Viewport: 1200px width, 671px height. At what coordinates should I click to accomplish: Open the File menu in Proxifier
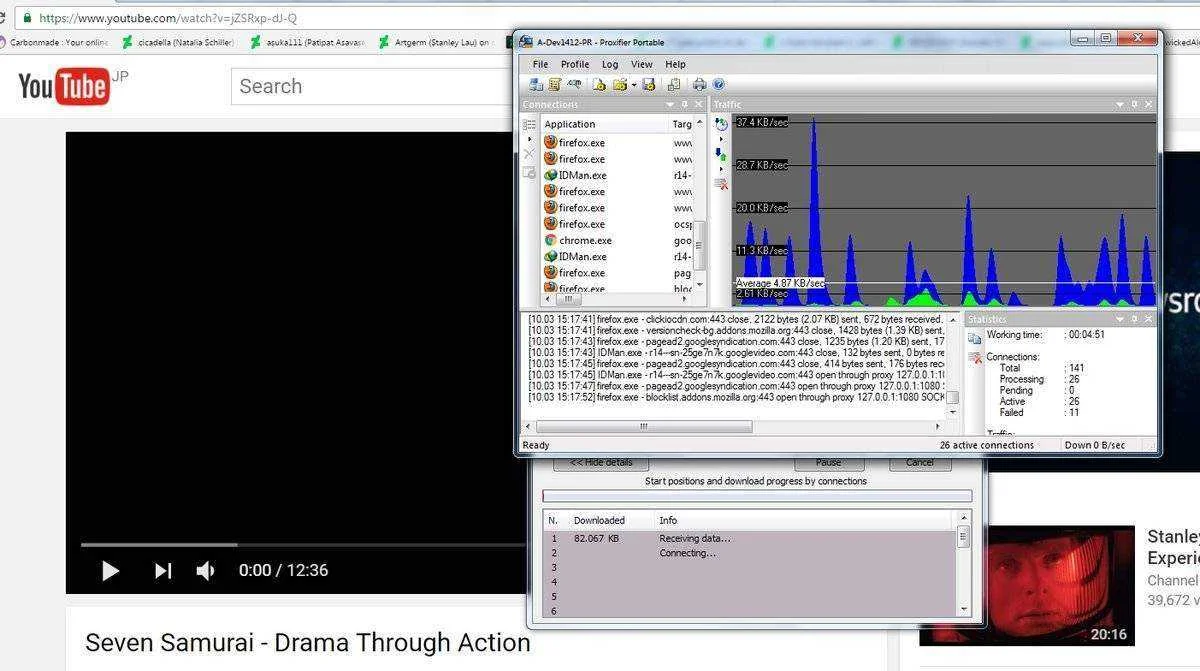point(540,64)
